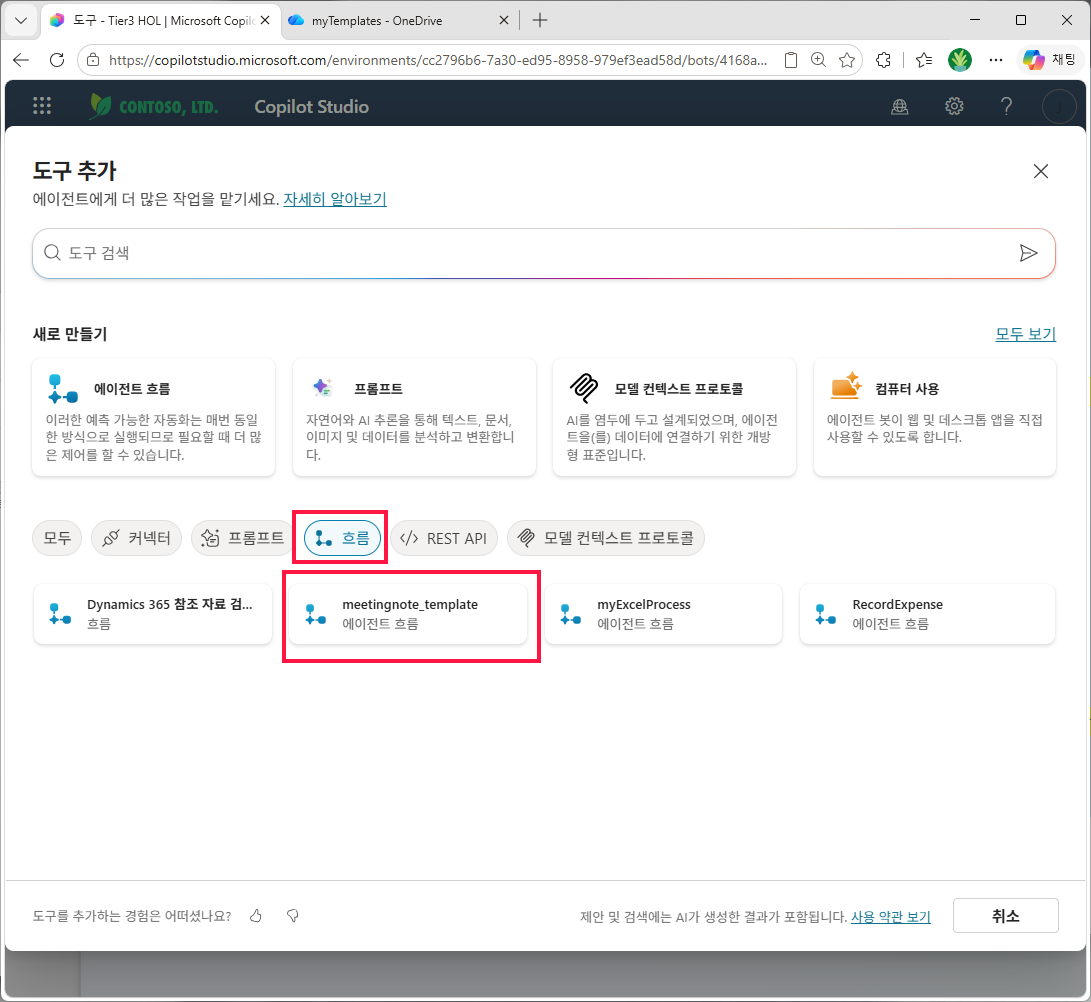Select the REST API filter tab
The image size is (1091, 1002).
tap(444, 538)
